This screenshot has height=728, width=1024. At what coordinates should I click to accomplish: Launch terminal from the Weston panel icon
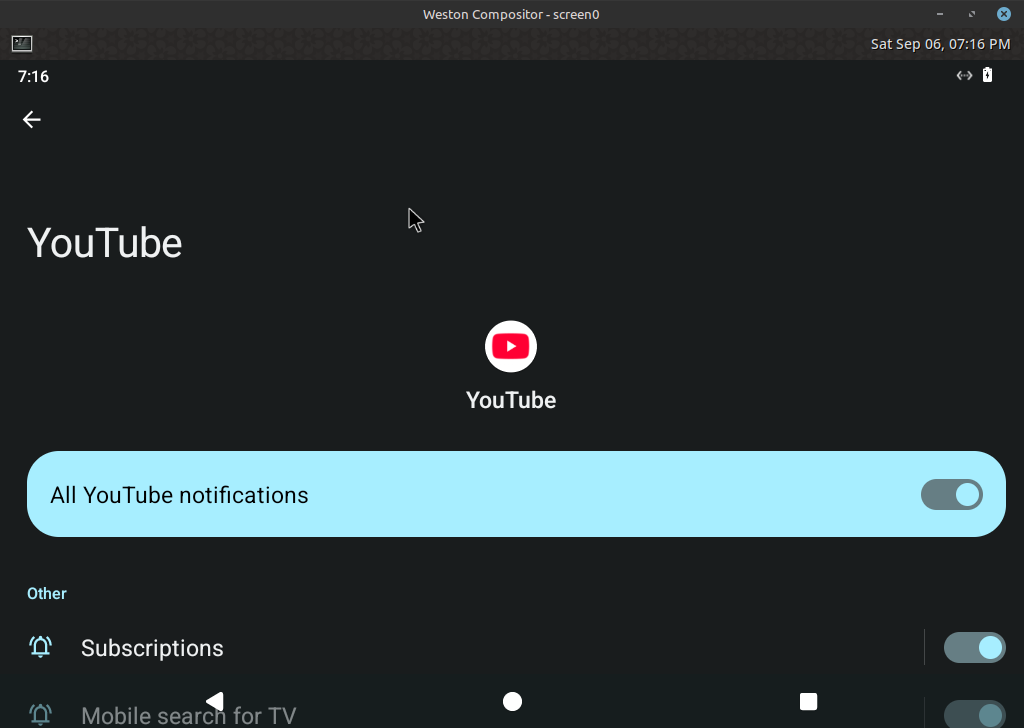pos(22,44)
